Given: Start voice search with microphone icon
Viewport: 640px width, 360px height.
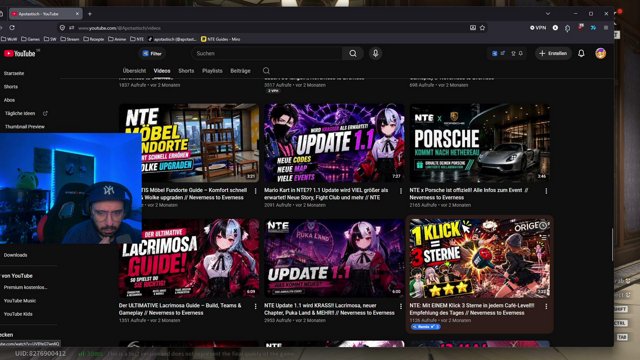Looking at the screenshot, I should click(x=376, y=53).
